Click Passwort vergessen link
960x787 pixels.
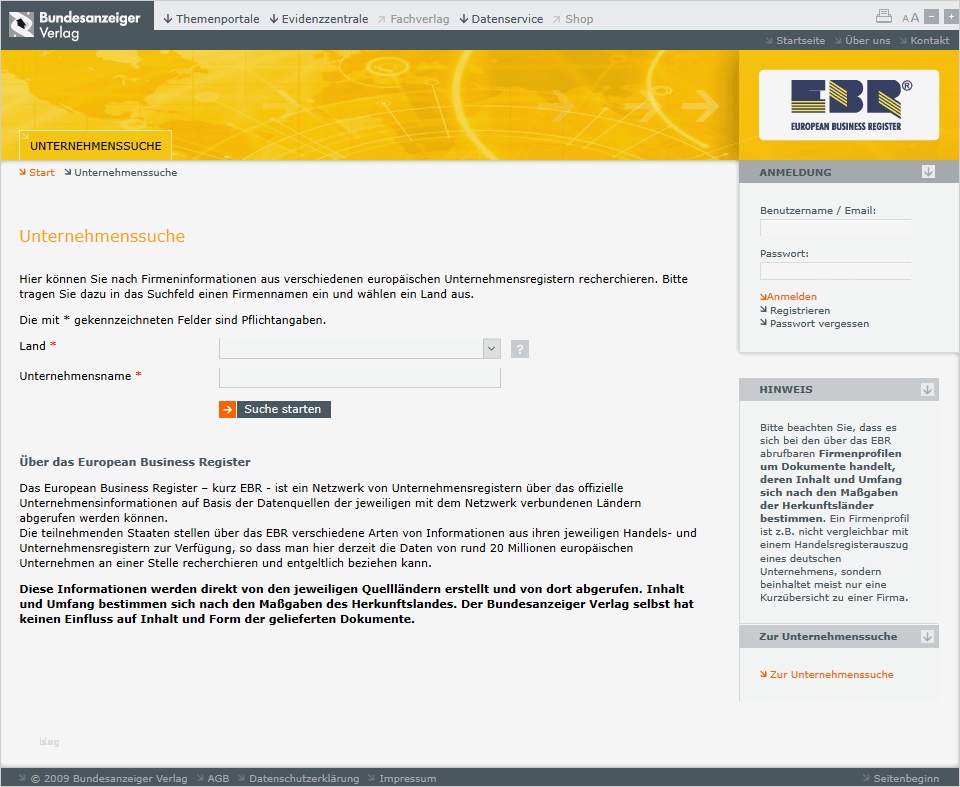(x=815, y=323)
